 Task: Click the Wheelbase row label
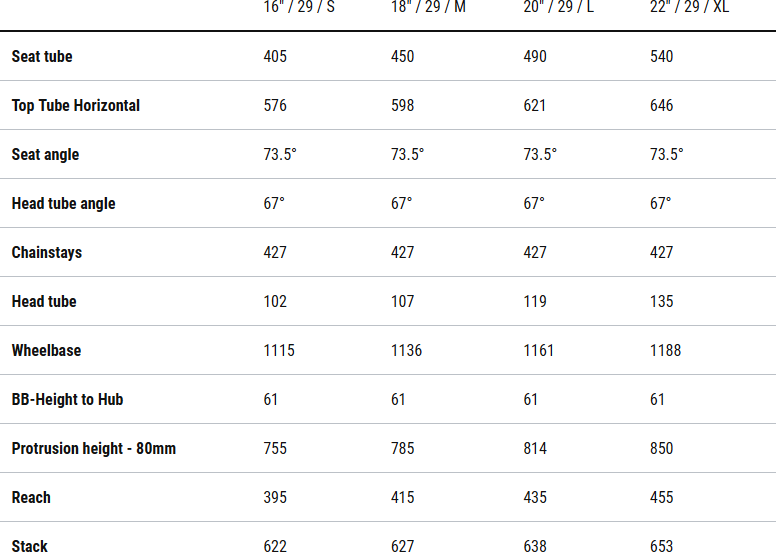pyautogui.click(x=46, y=350)
